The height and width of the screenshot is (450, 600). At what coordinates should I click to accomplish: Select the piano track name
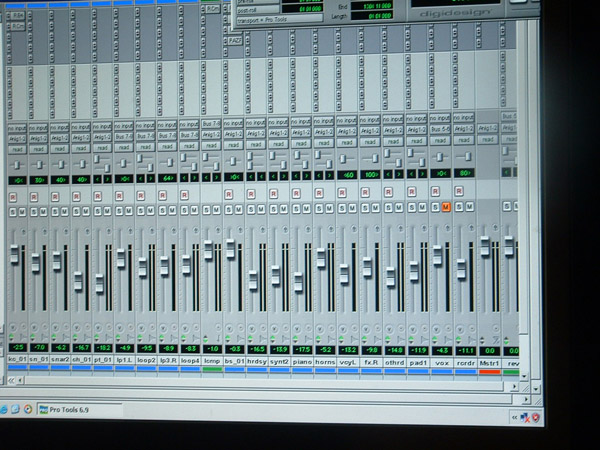tap(302, 361)
